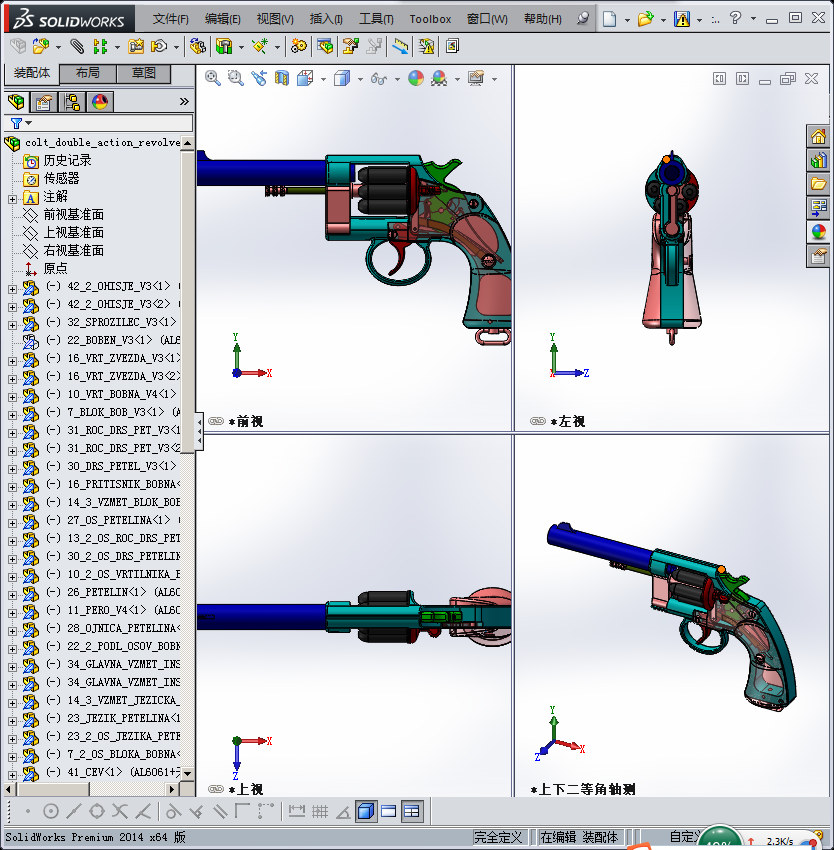Expand the 26_PETELIN<1> component
The width and height of the screenshot is (834, 850).
12,595
